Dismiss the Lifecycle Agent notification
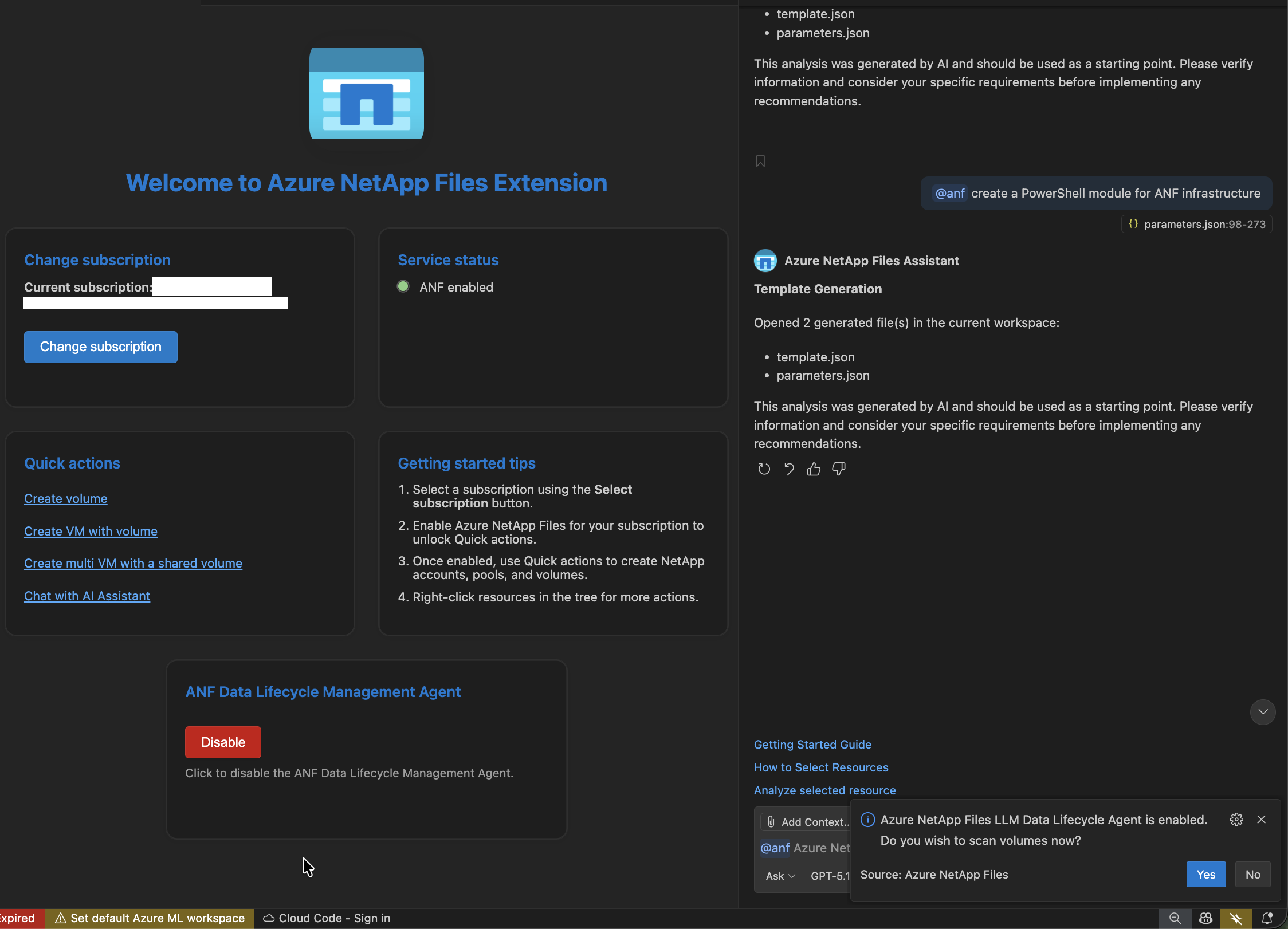Image resolution: width=1288 pixels, height=929 pixels. 1262,820
